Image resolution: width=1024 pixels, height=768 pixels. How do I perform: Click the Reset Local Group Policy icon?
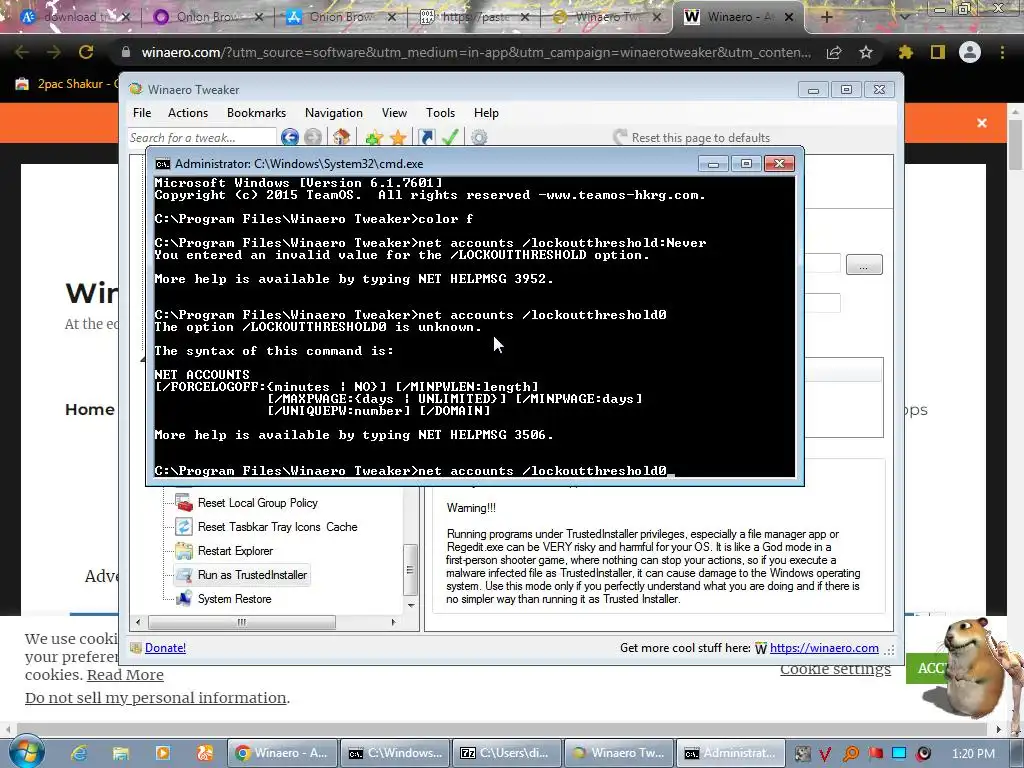[184, 503]
